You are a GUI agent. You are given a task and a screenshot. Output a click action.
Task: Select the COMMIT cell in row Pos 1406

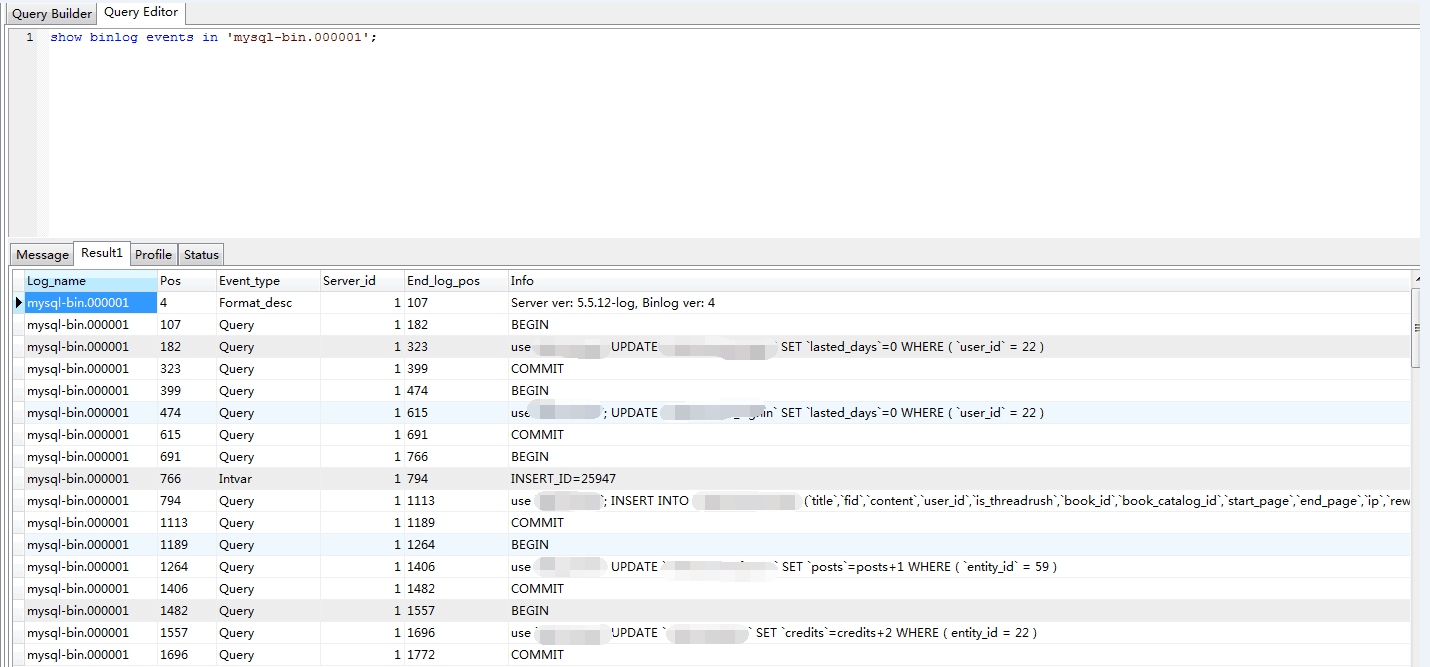pyautogui.click(x=959, y=589)
